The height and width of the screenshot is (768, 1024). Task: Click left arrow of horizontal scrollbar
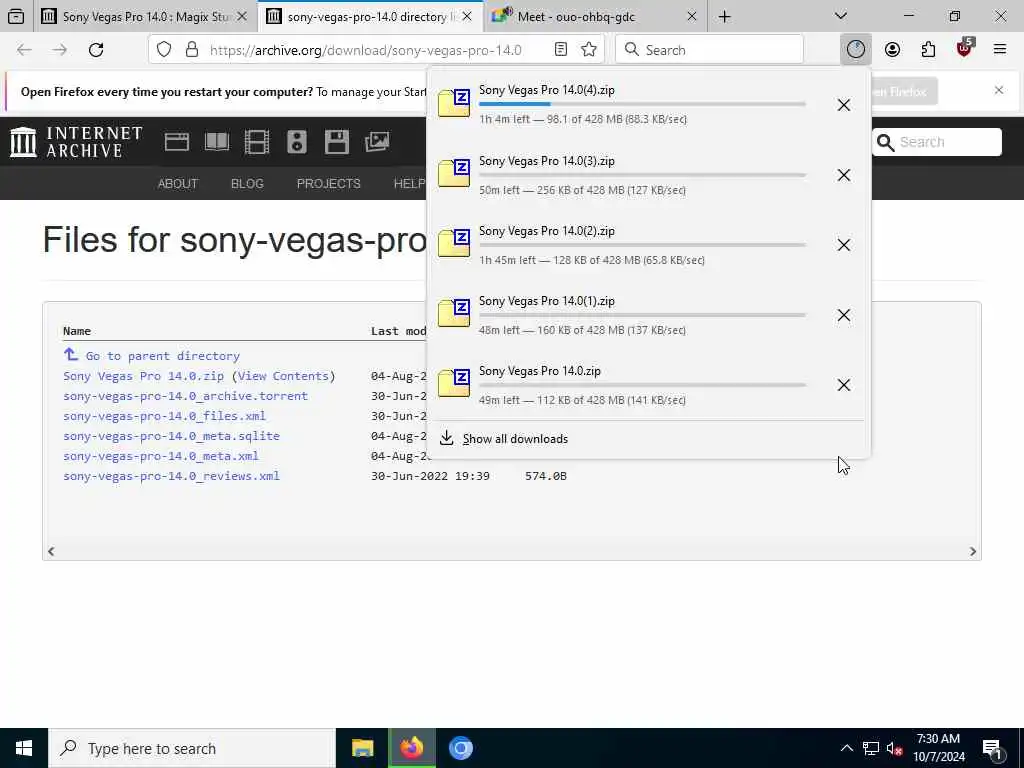click(x=51, y=551)
